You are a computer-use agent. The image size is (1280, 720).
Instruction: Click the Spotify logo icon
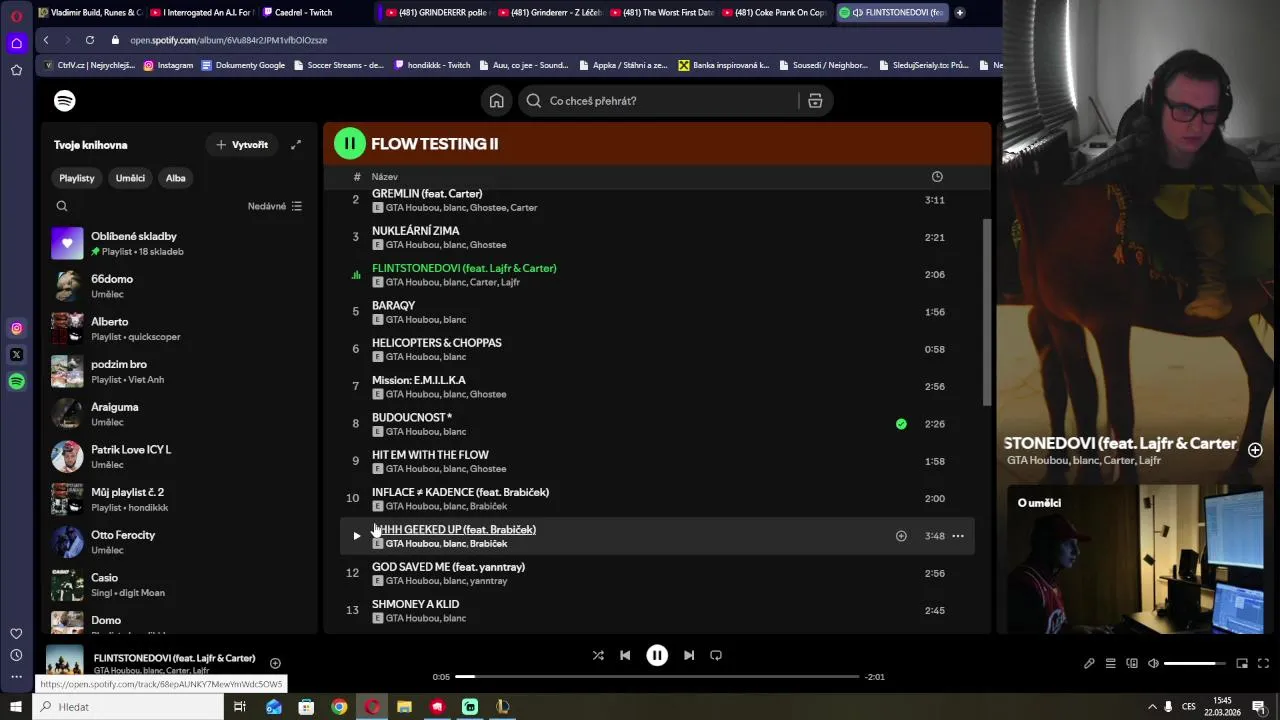[x=65, y=101]
